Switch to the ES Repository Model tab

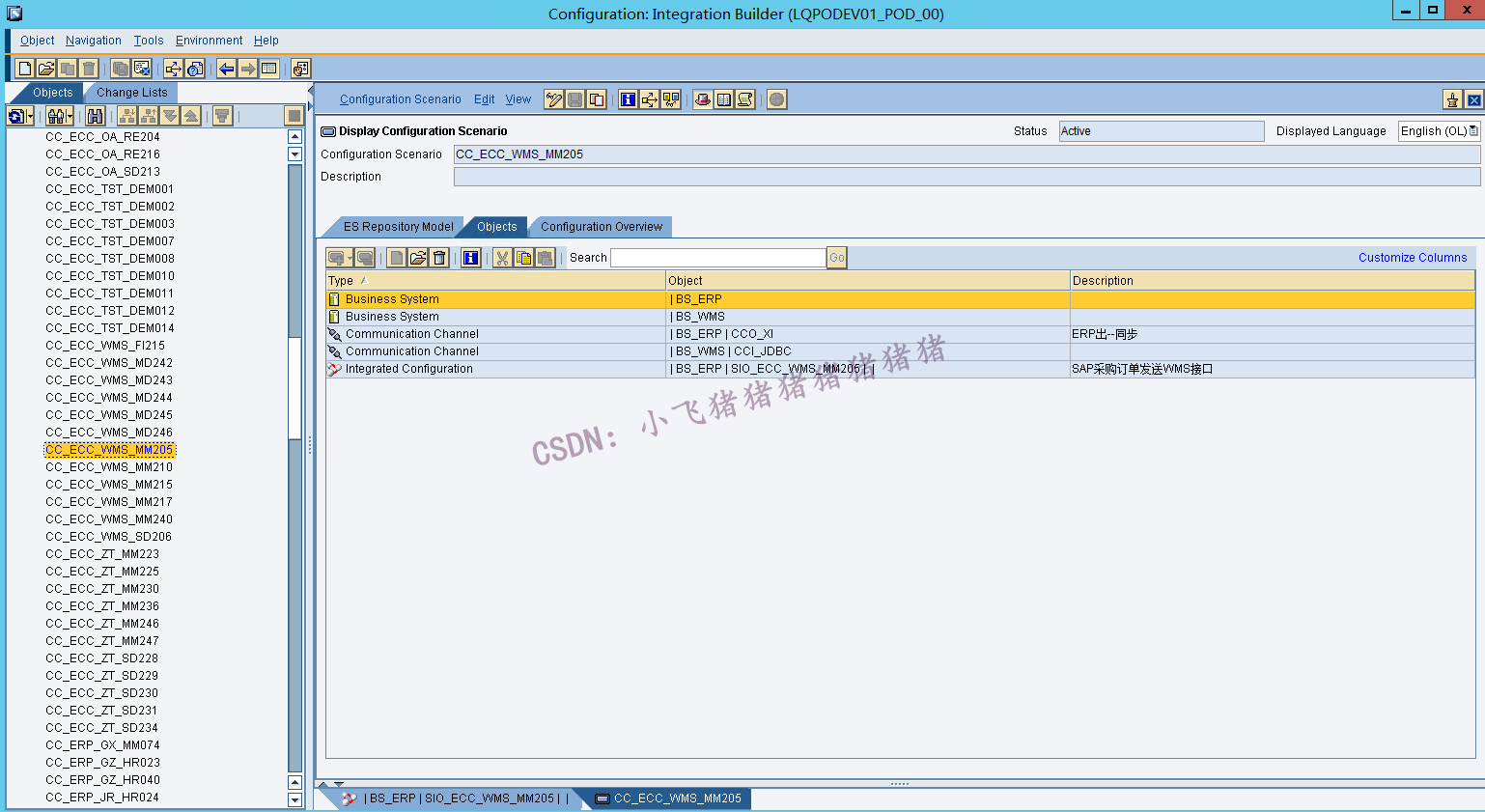398,227
